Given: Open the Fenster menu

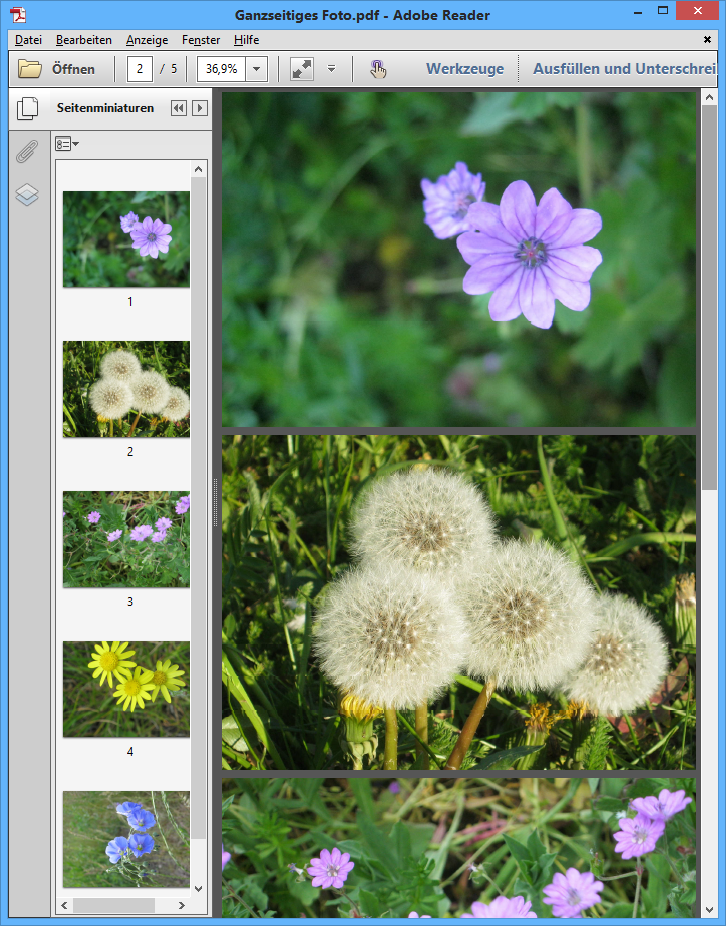Looking at the screenshot, I should coord(201,40).
